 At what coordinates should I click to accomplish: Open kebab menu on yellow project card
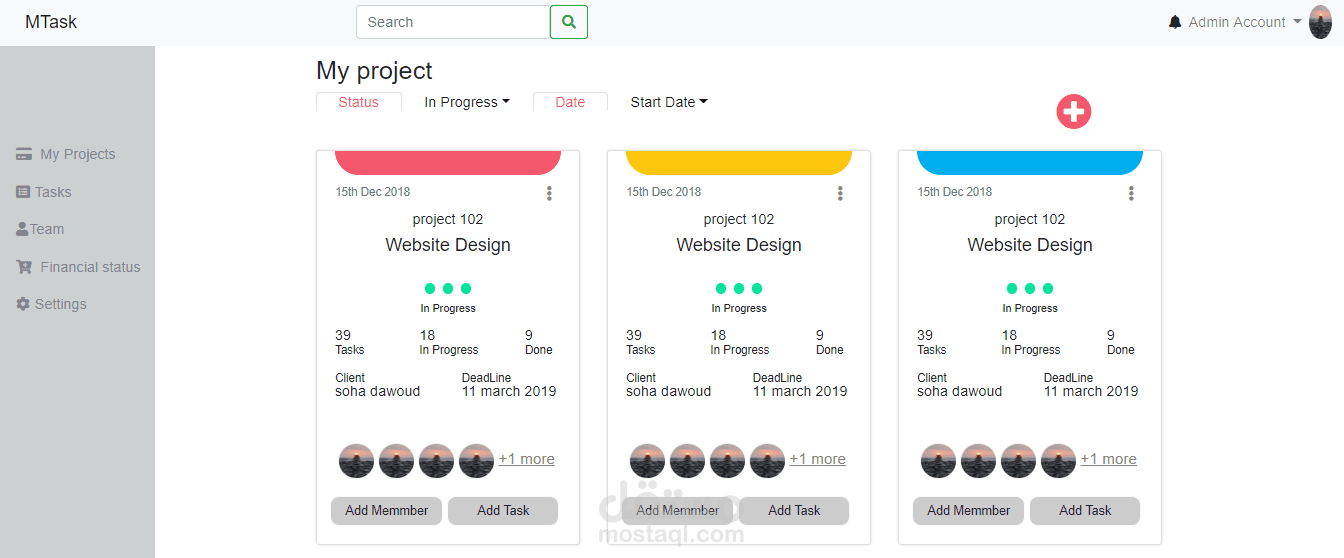840,193
